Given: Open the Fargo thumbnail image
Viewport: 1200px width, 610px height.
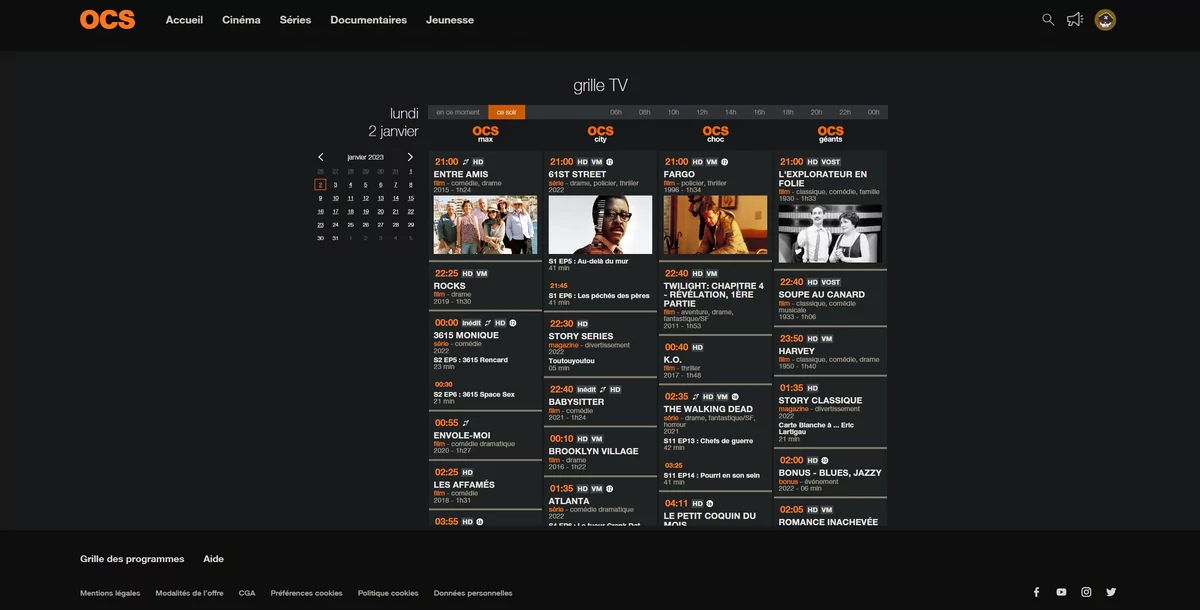Looking at the screenshot, I should point(715,225).
